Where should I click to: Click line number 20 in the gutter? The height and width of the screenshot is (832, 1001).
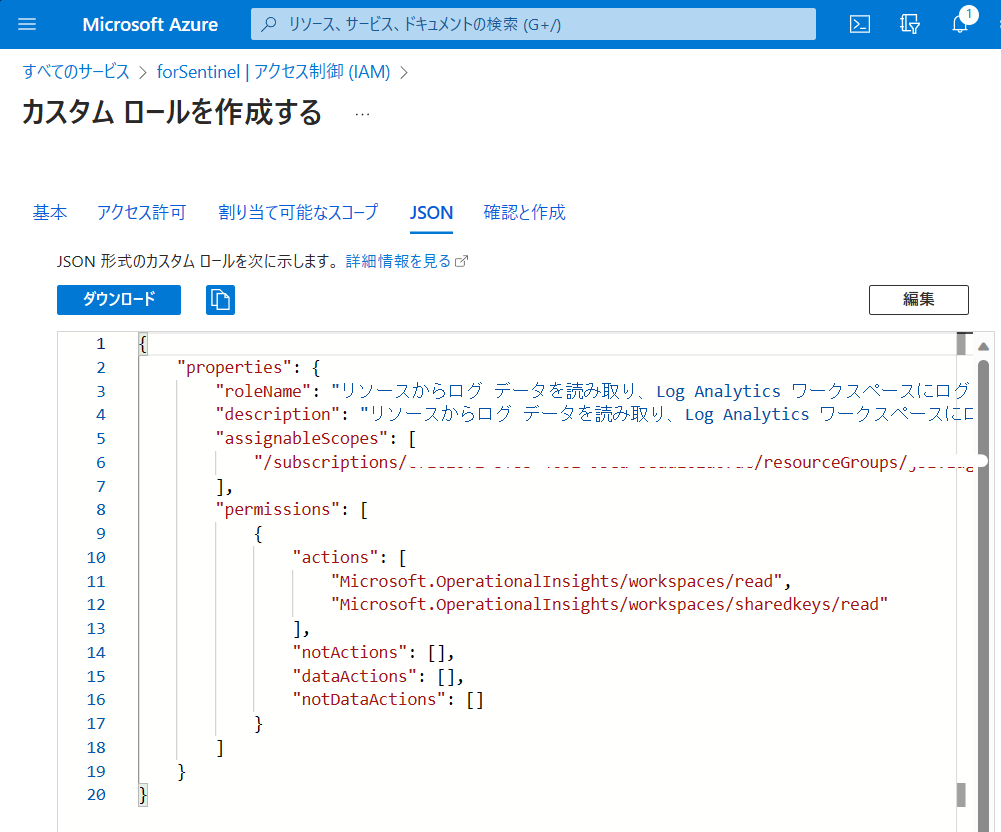[96, 794]
